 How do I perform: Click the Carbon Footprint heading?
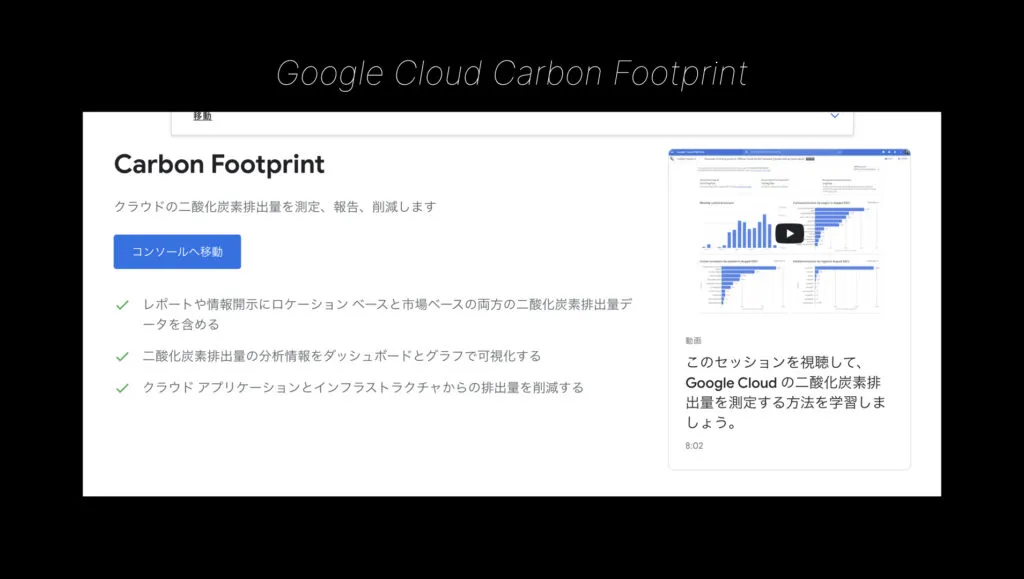[219, 164]
